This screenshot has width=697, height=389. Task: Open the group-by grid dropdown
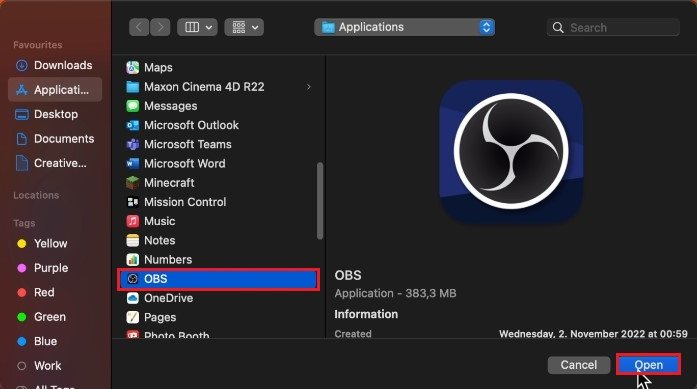[244, 27]
